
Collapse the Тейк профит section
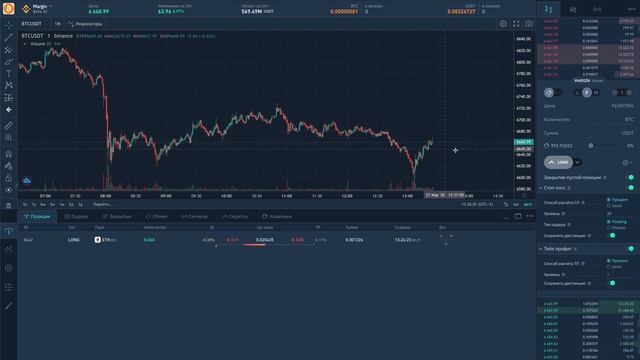click(541, 249)
